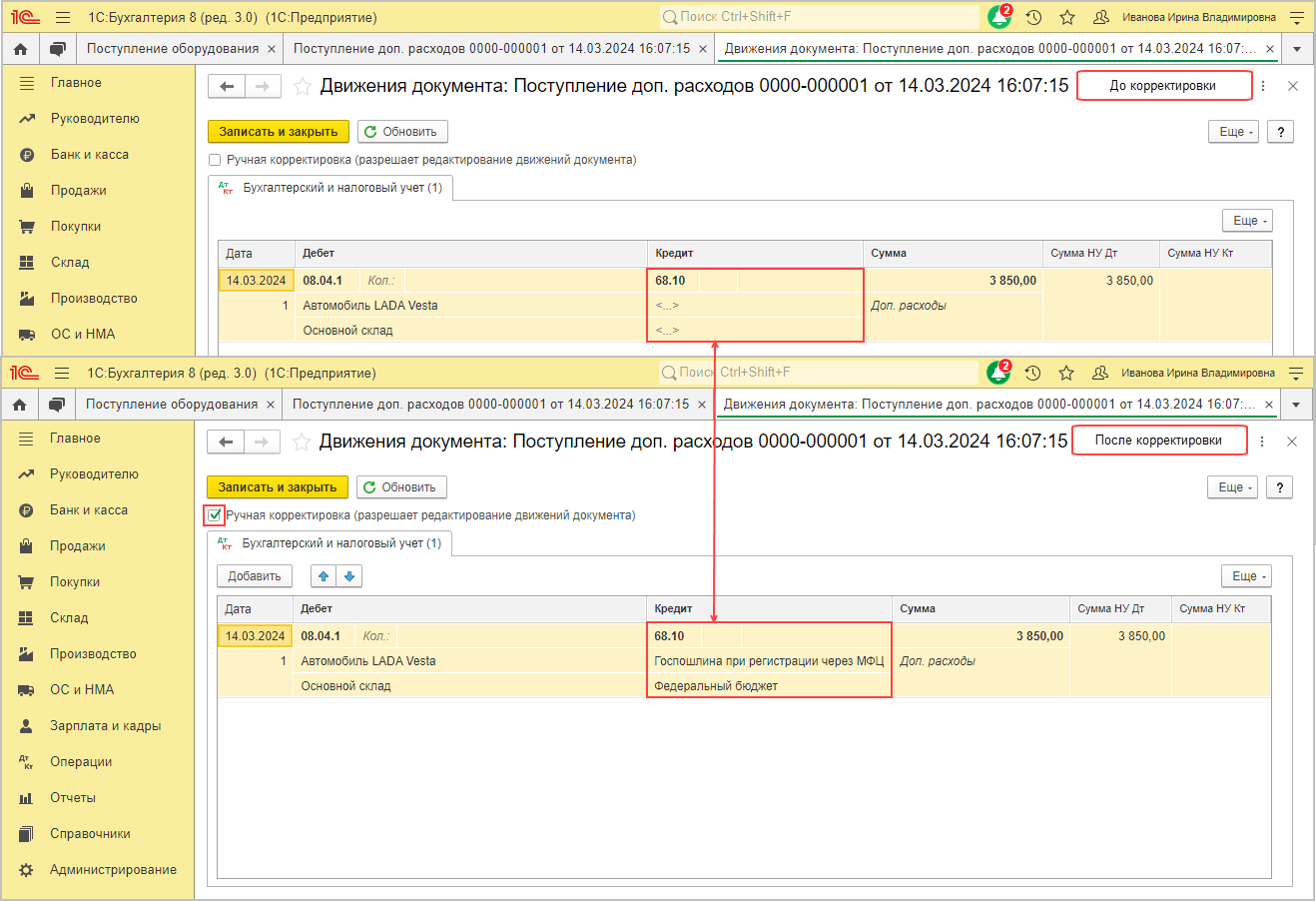1316x901 pixels.
Task: Open main menu hamburger in lower window
Action: coord(62,374)
